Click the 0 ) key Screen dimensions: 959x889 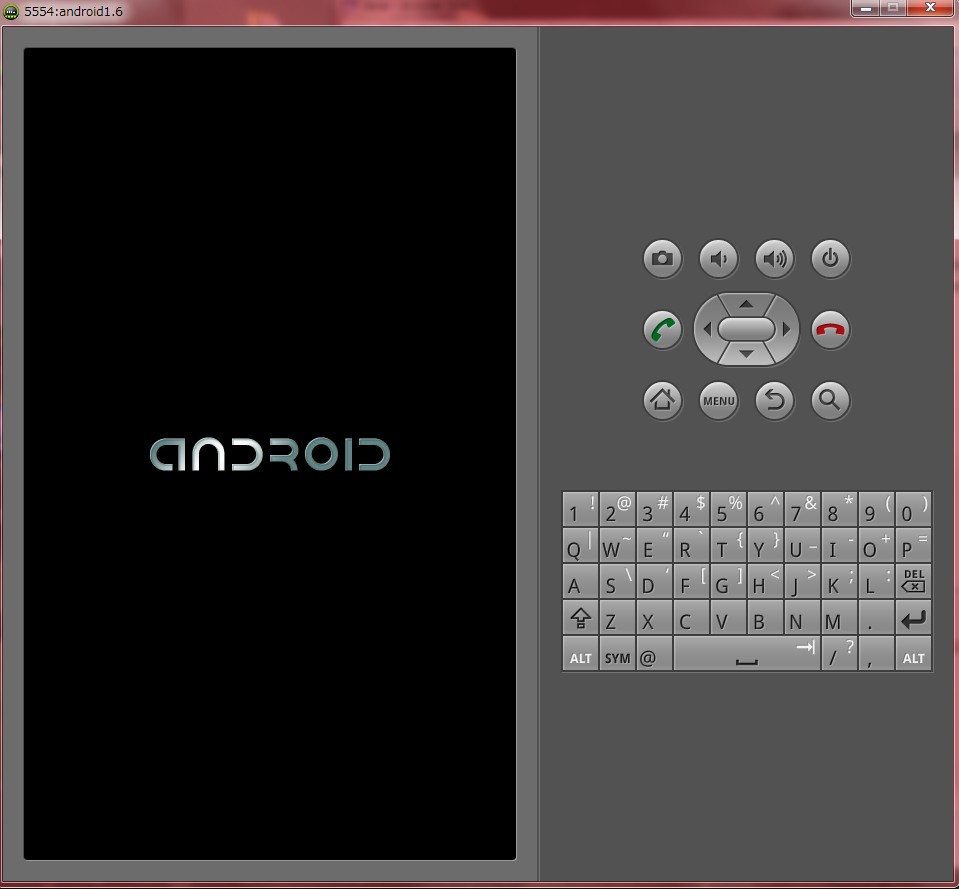(x=913, y=509)
